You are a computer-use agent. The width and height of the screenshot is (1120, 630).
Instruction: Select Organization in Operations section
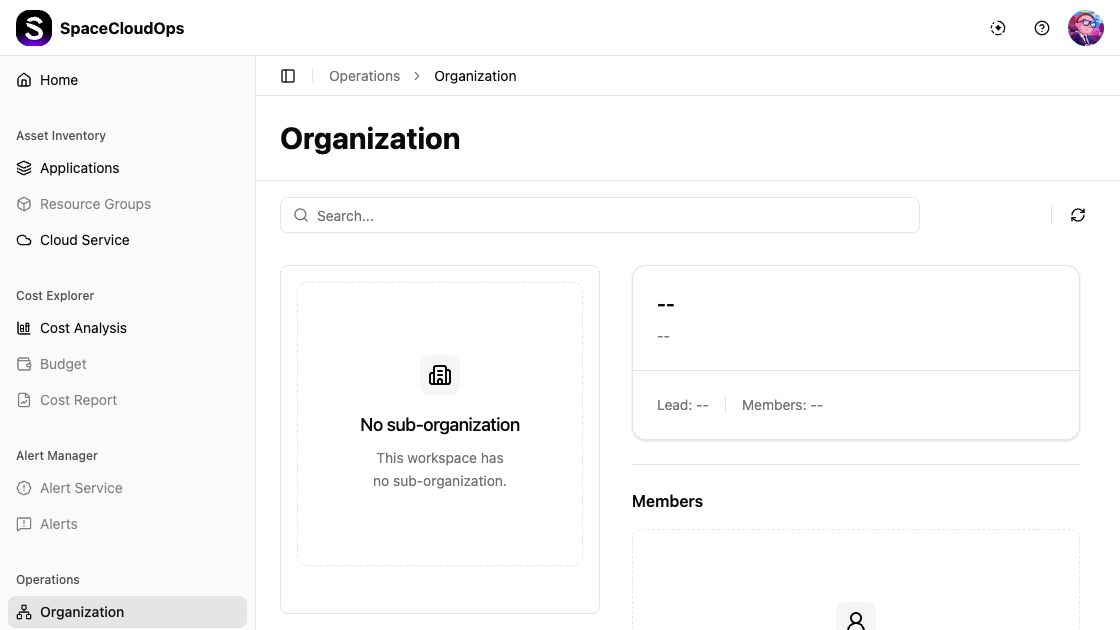point(82,612)
